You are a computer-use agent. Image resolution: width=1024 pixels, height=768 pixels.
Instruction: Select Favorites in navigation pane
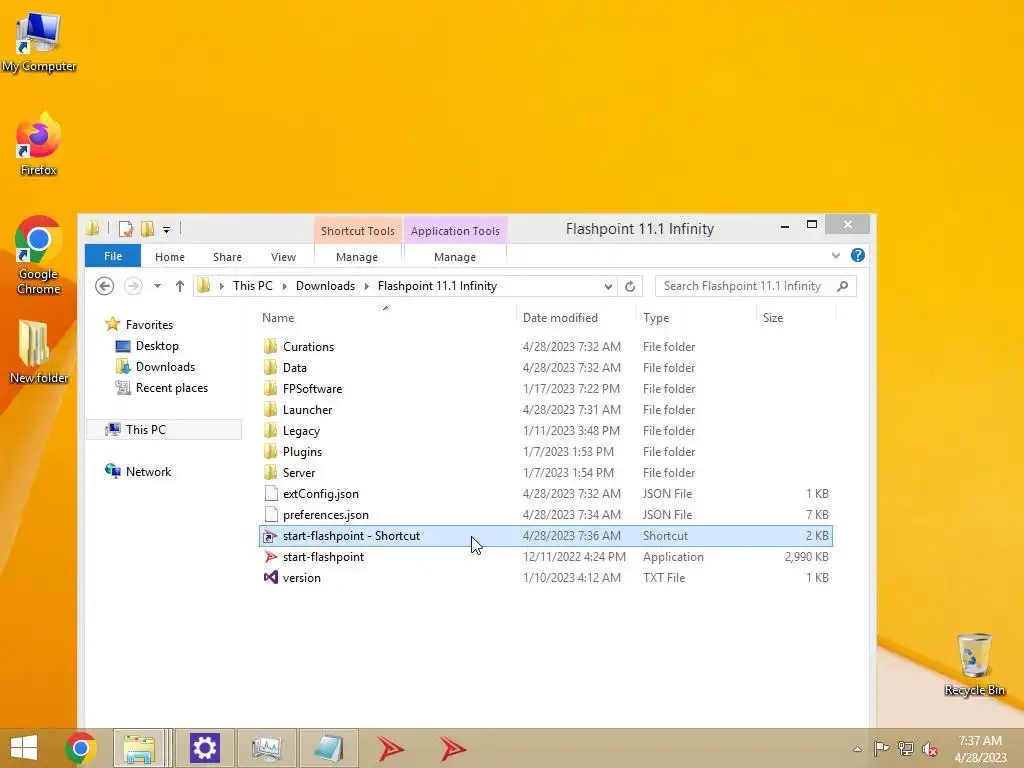(149, 325)
